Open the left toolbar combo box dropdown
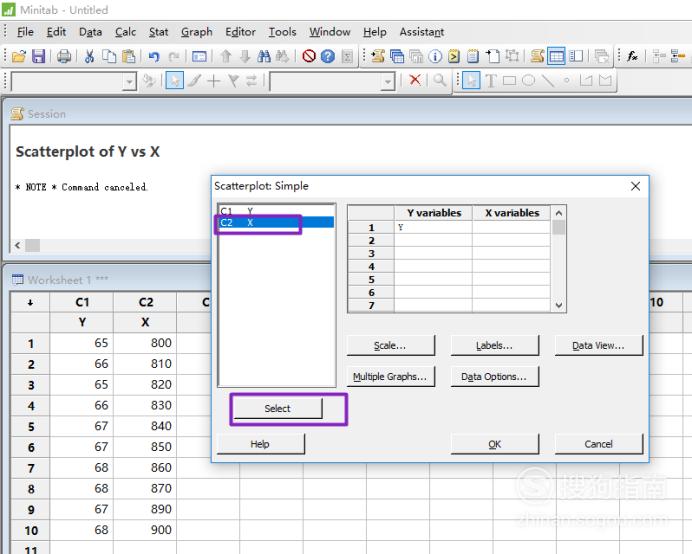Image resolution: width=692 pixels, height=554 pixels. (x=129, y=82)
